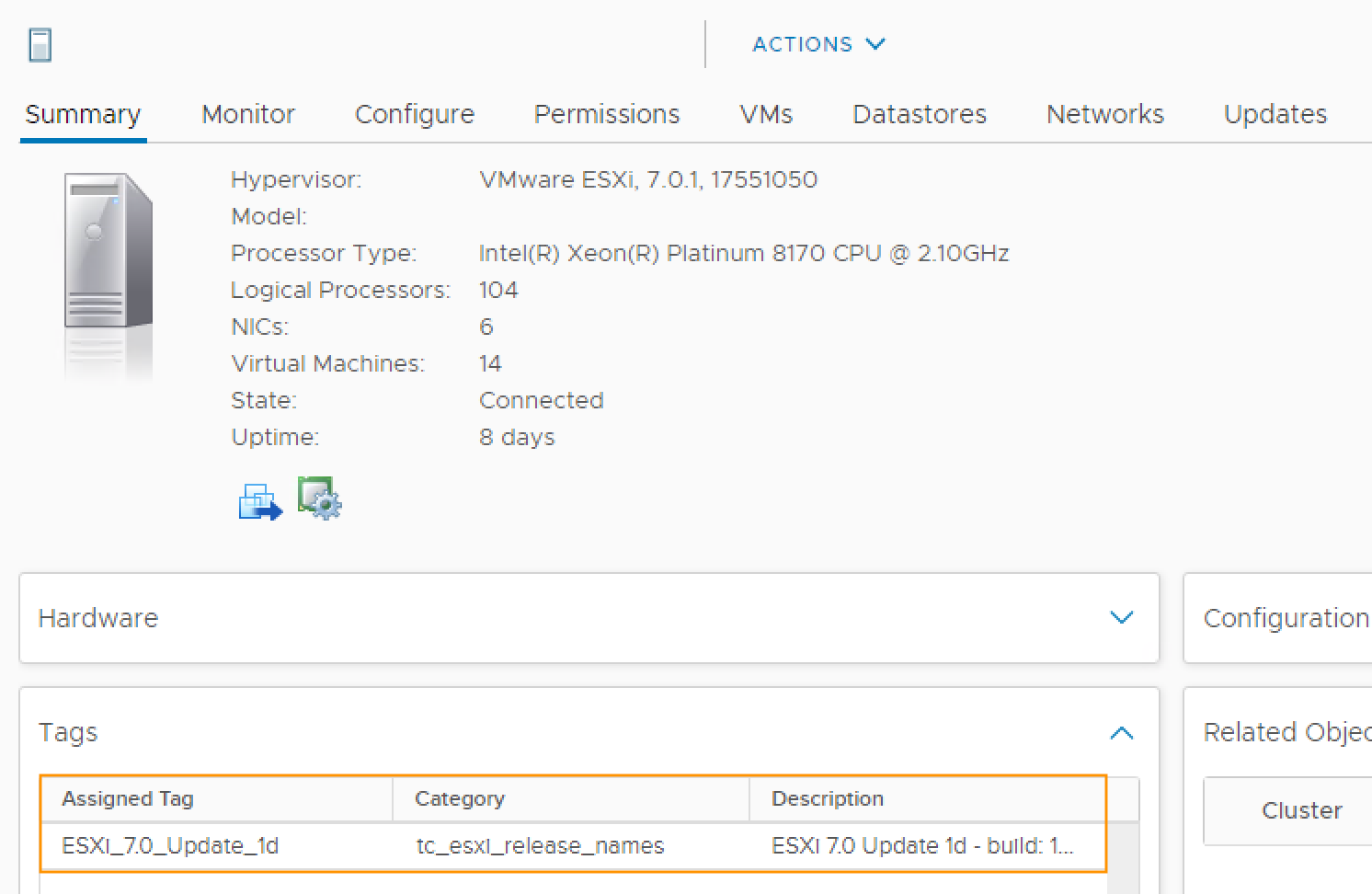Screen dimensions: 1372x894
Task: Click the green chip with gear icon
Action: 319,498
